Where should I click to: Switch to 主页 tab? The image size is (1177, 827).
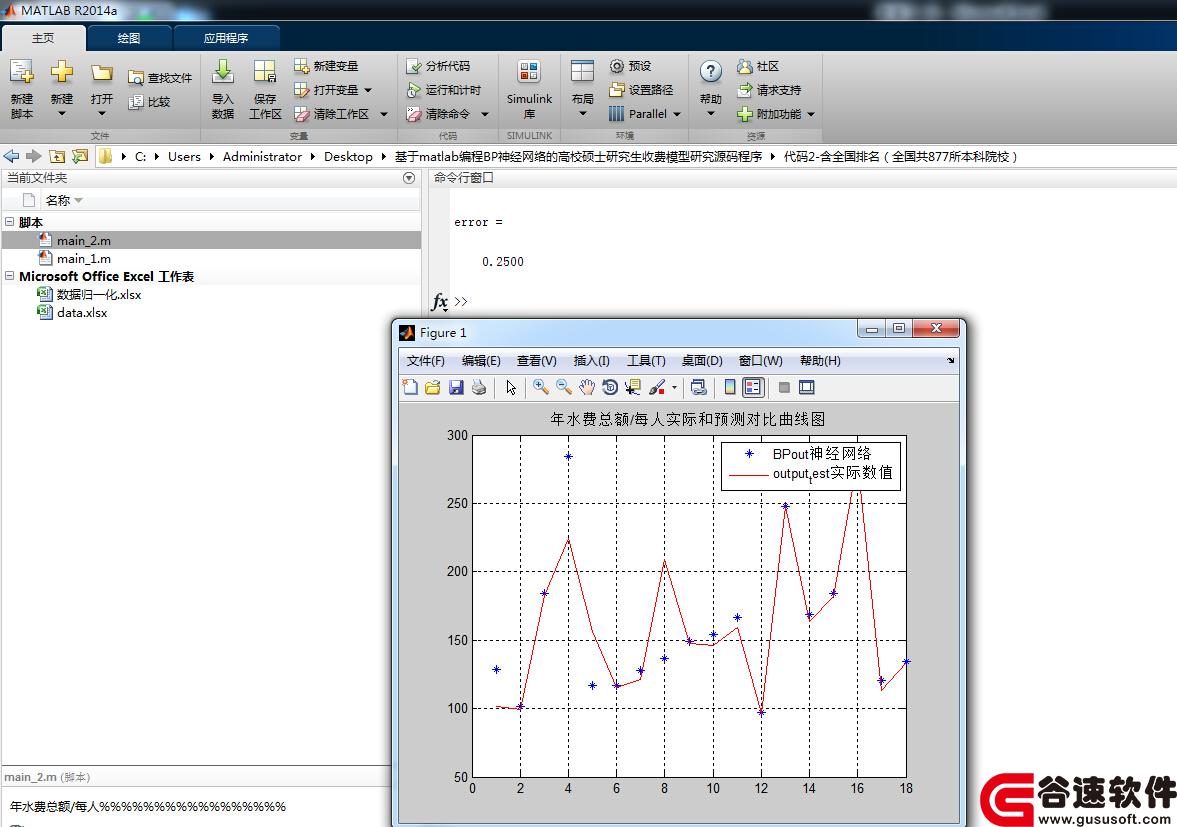(44, 38)
